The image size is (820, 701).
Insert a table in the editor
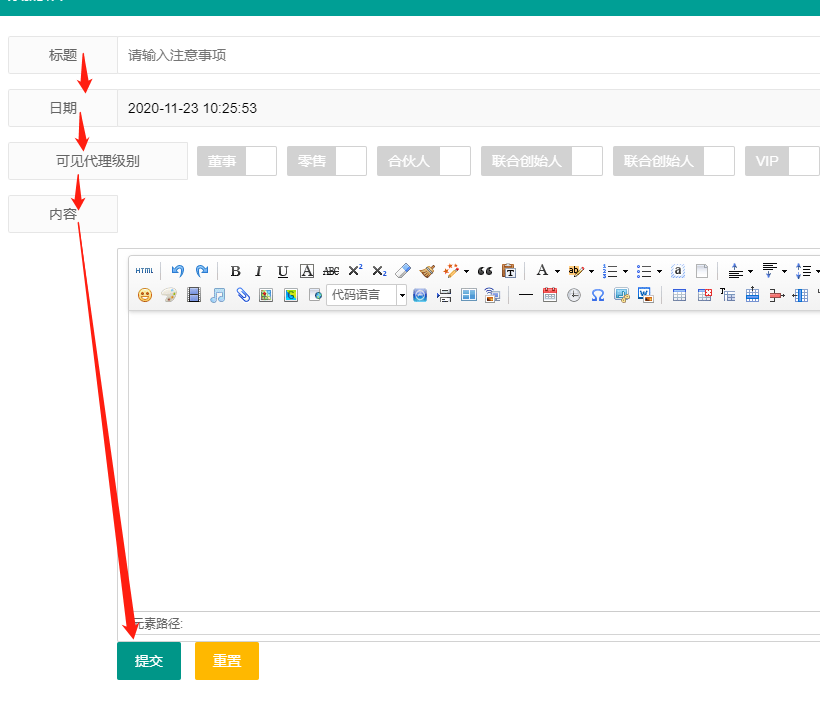click(x=679, y=295)
